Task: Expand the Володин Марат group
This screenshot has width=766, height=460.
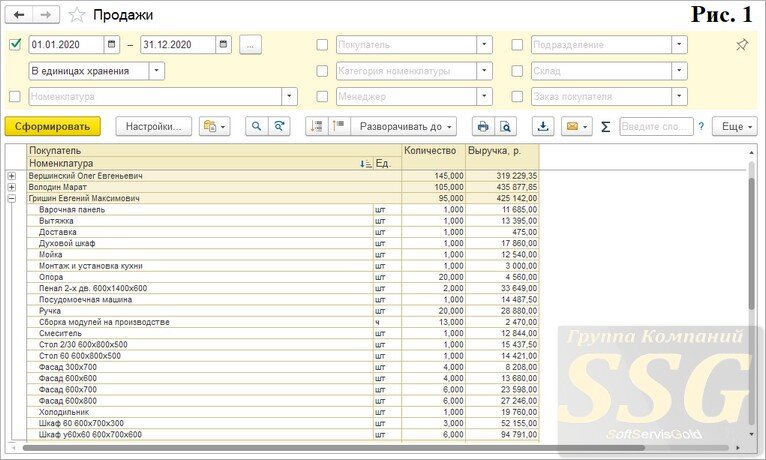Action: tap(12, 187)
